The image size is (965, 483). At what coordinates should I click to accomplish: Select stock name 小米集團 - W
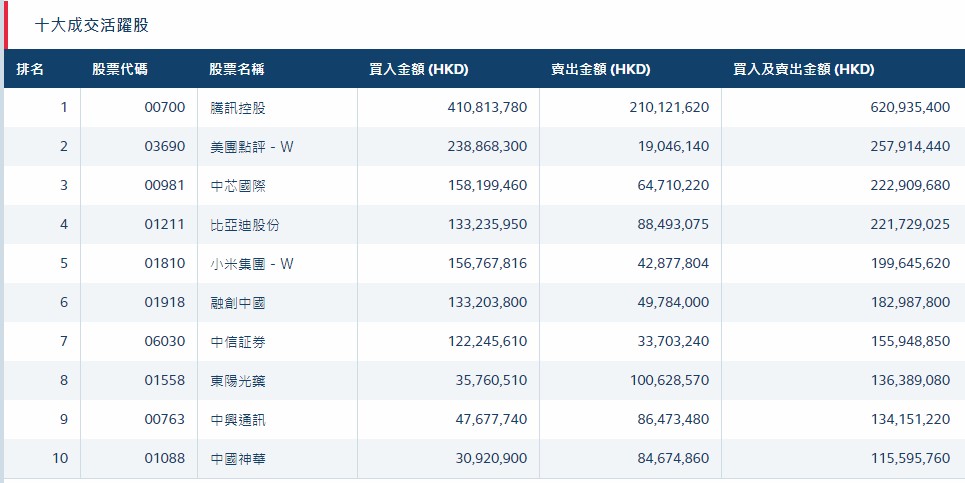[x=252, y=263]
